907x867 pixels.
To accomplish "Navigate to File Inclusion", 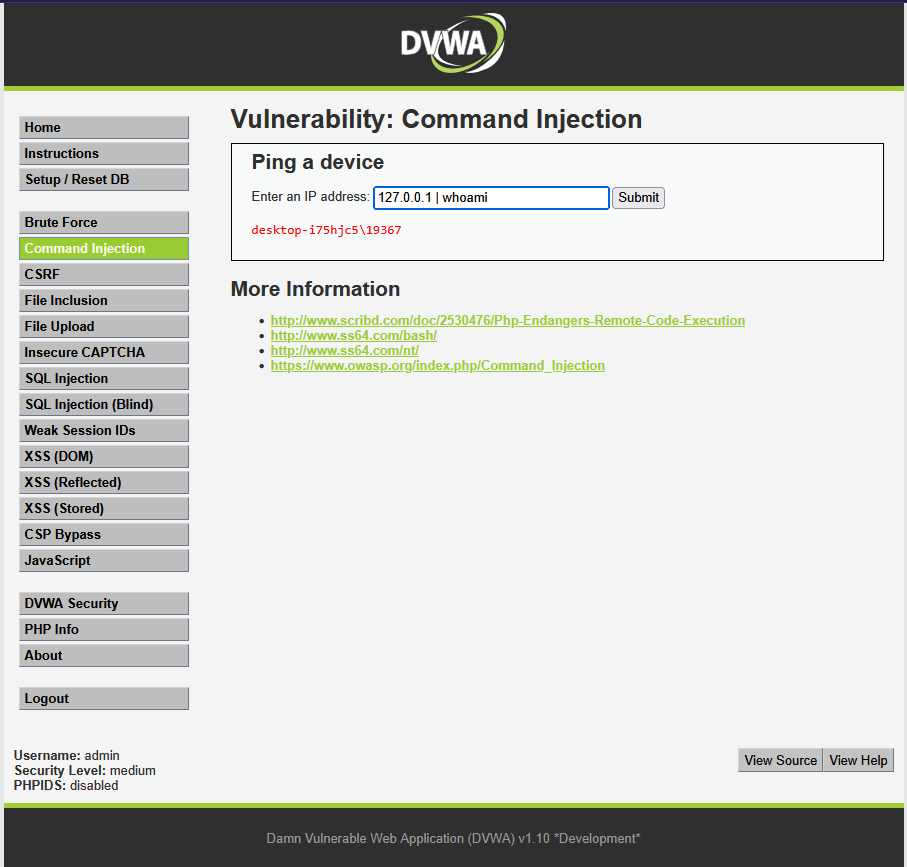I will (104, 300).
